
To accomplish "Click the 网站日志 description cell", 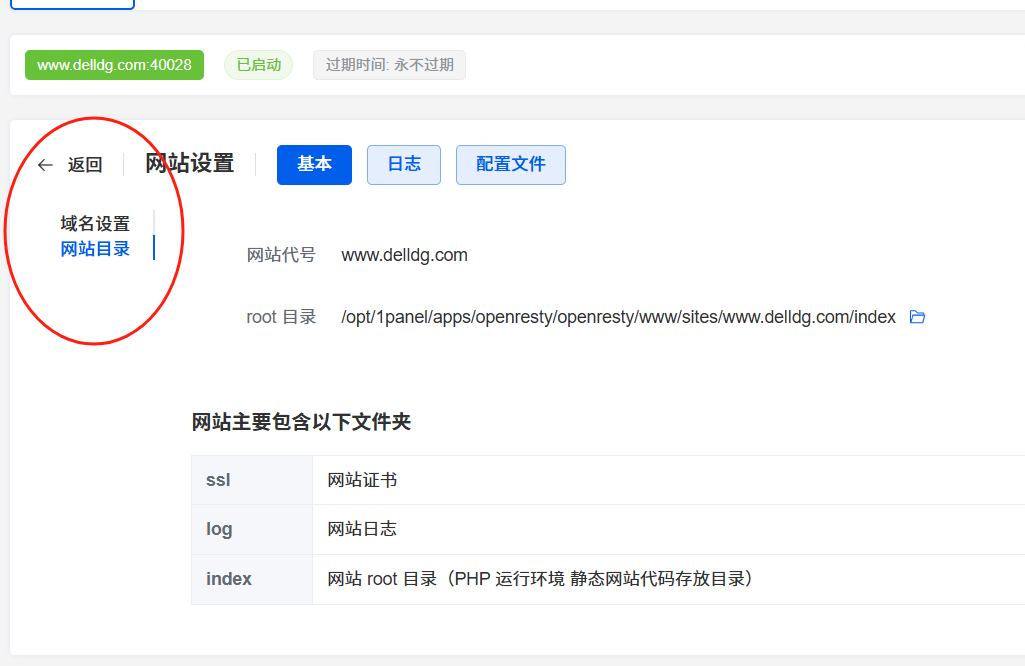I will click(669, 529).
